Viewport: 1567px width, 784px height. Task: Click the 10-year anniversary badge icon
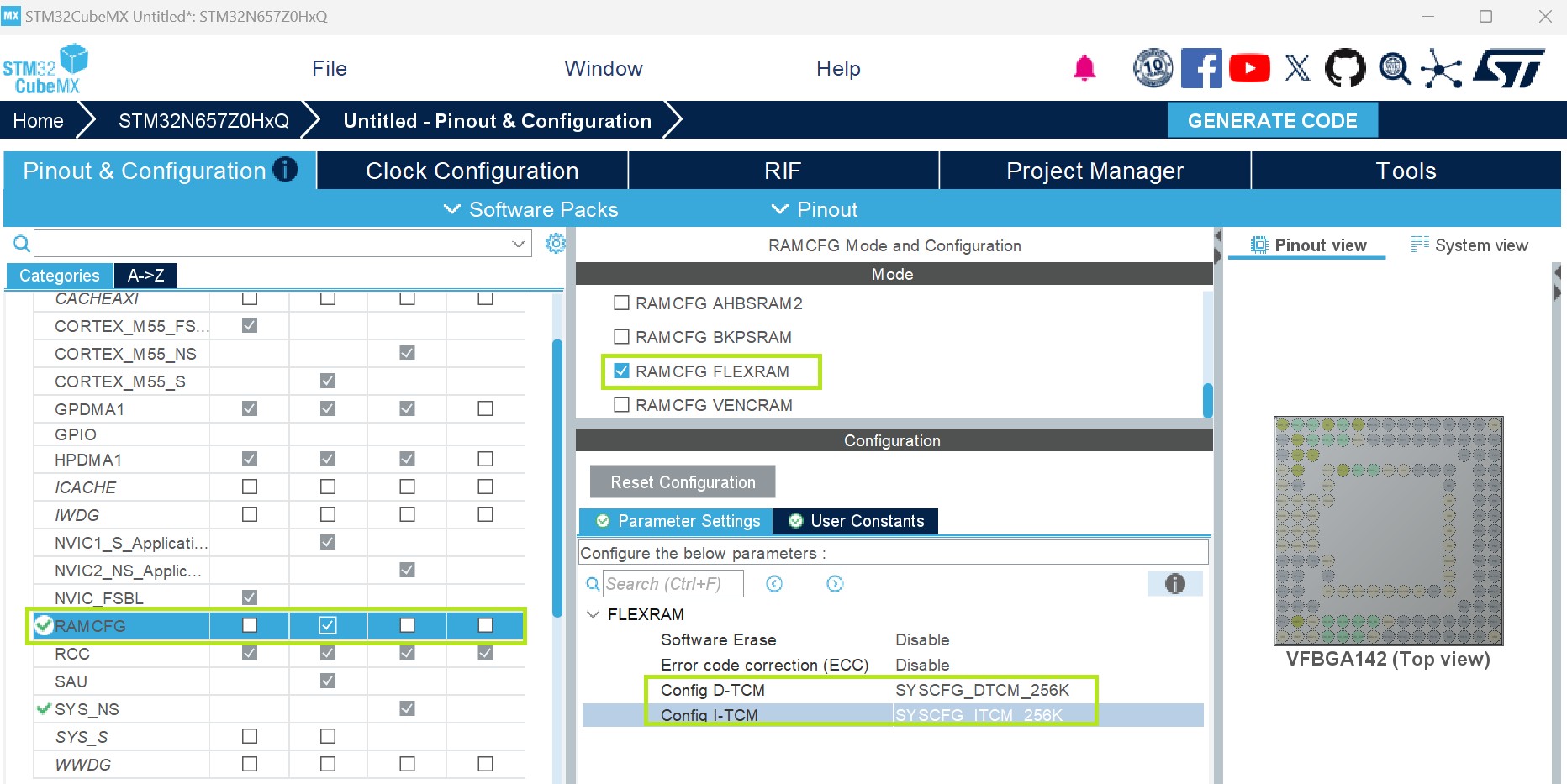point(1153,68)
